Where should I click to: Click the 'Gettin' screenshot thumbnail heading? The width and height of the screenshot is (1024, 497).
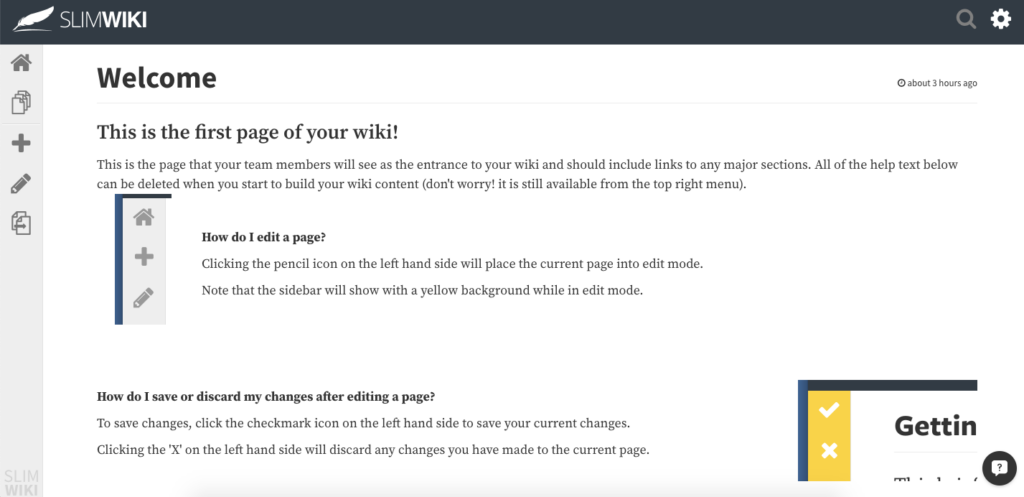pos(935,426)
